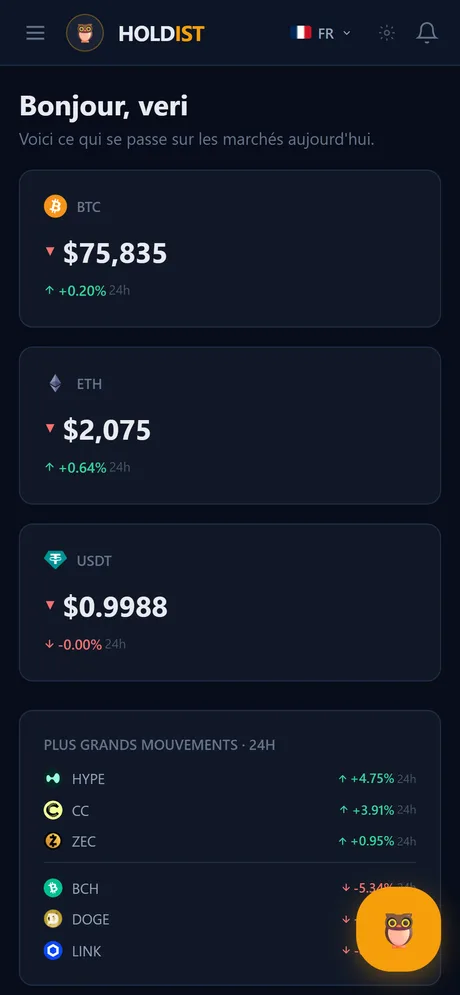Open the USDT $0.9988 card
The width and height of the screenshot is (460, 995).
[230, 602]
